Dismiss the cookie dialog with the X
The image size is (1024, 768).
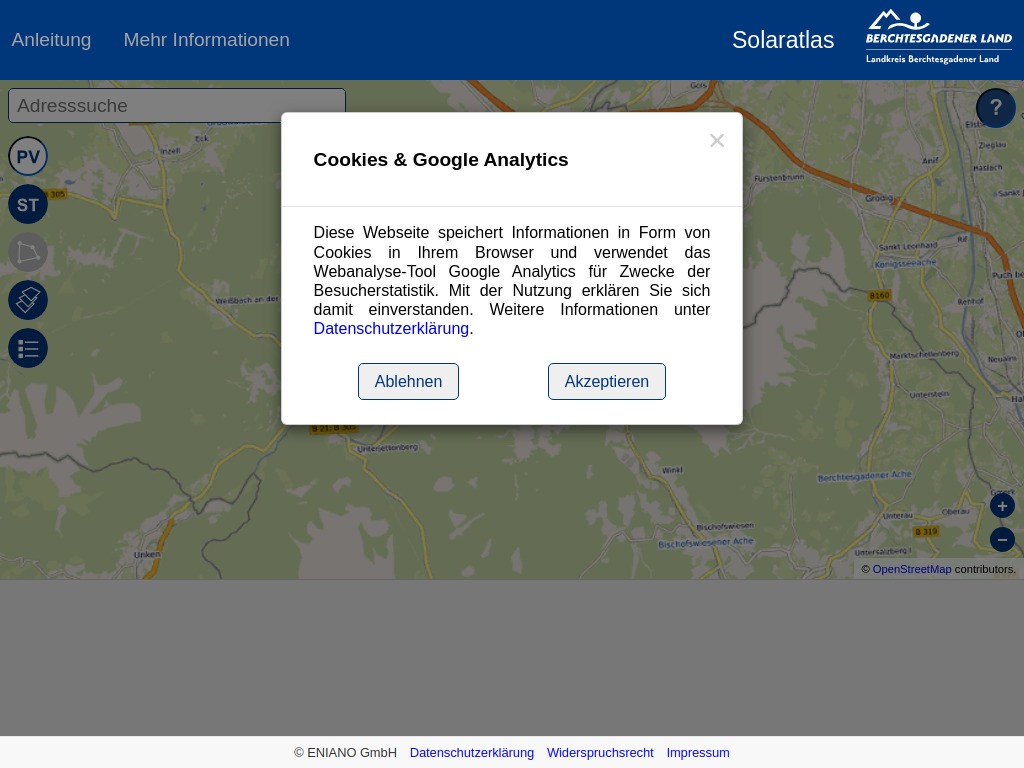tap(716, 140)
